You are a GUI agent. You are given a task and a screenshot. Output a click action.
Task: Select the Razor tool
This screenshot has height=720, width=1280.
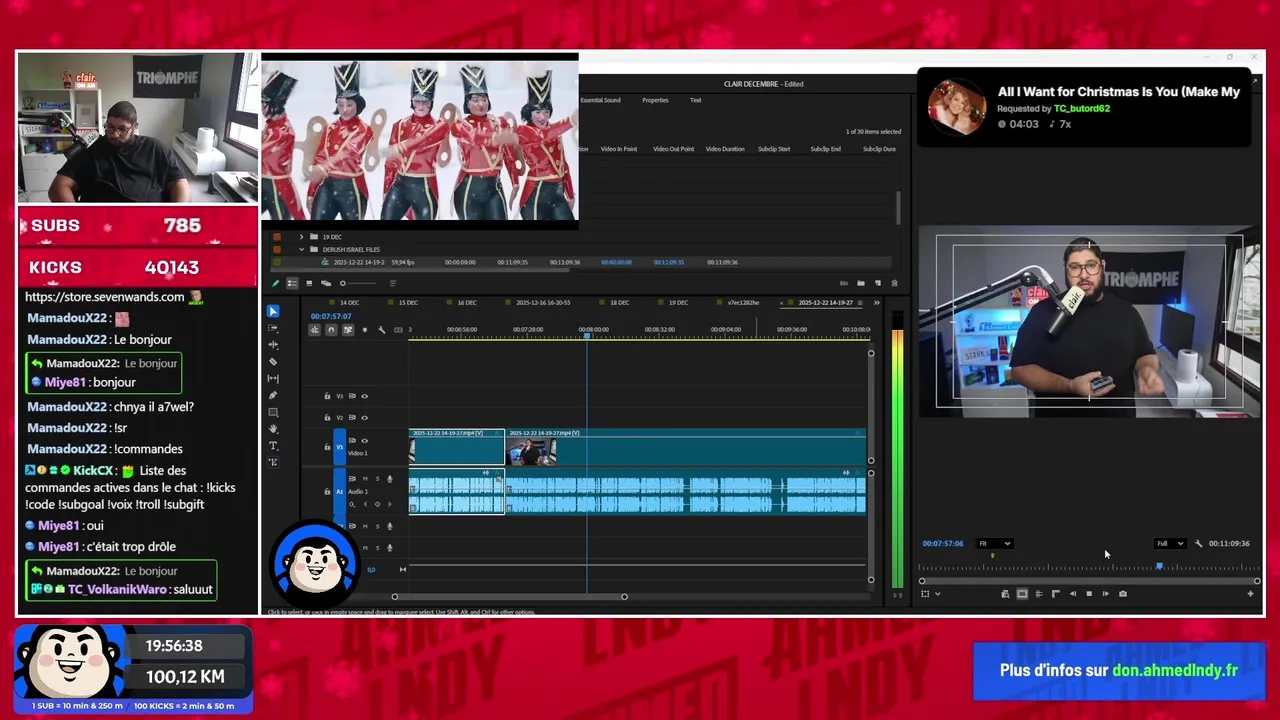[x=272, y=362]
